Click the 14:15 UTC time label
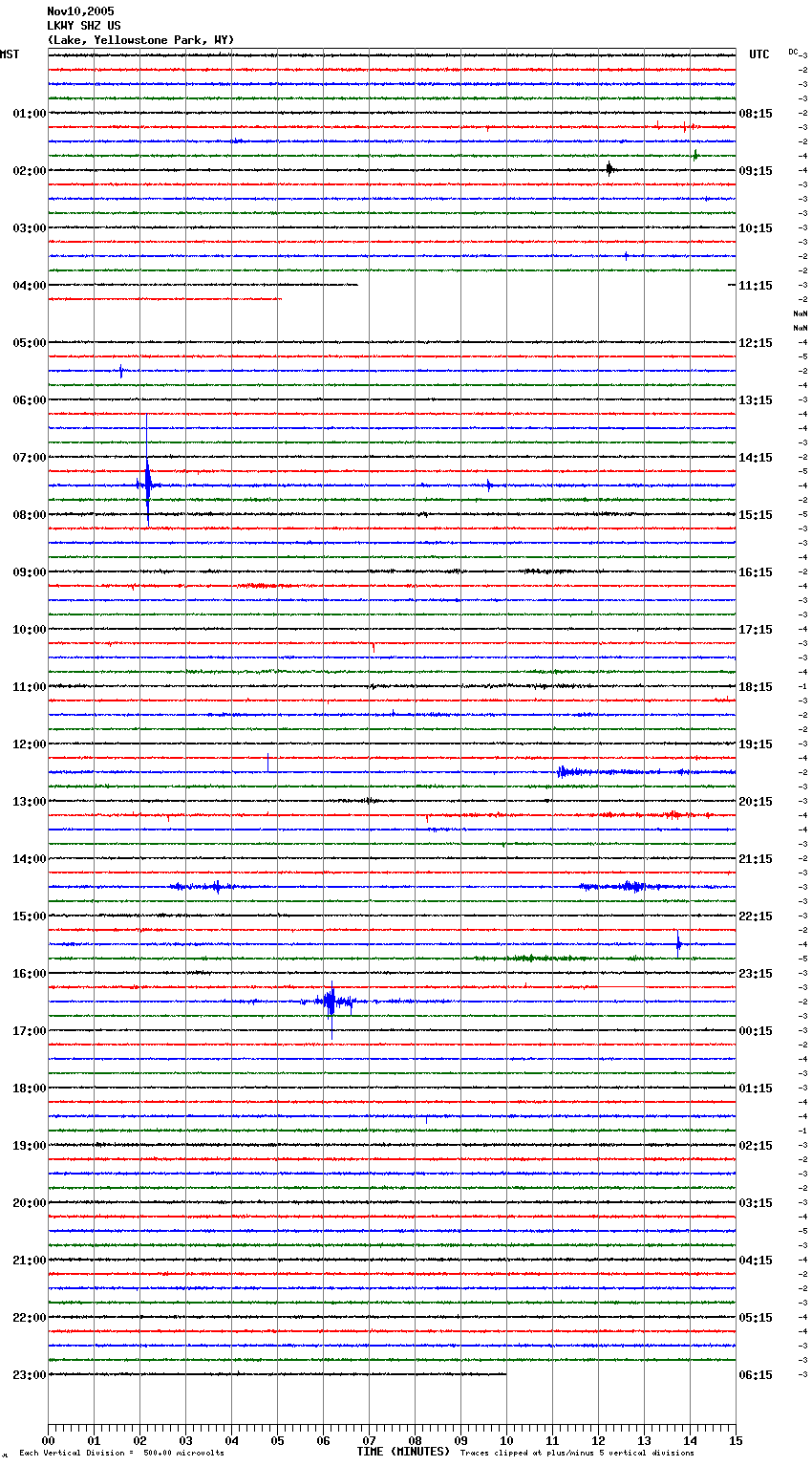812x1466 pixels. click(756, 458)
